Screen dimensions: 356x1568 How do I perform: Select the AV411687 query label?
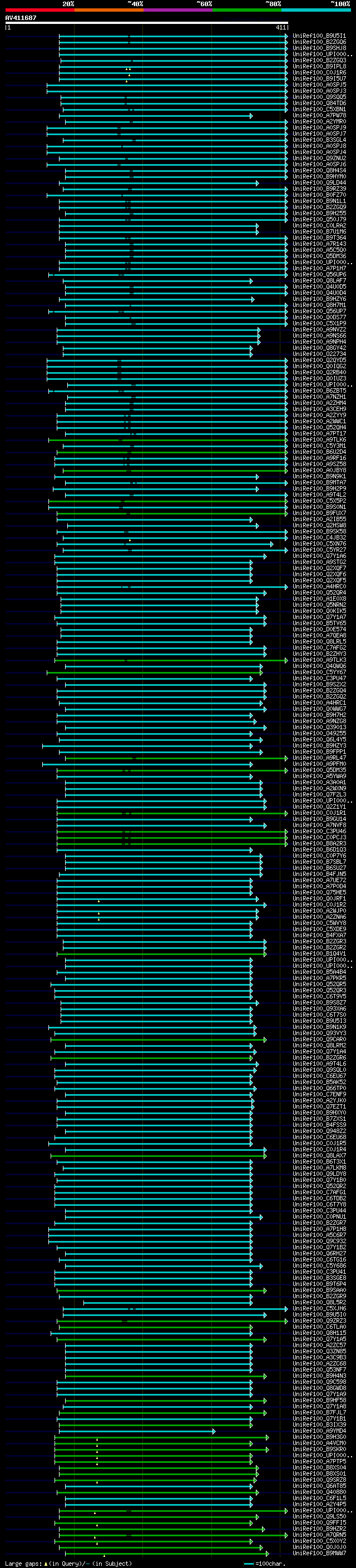(x=21, y=18)
